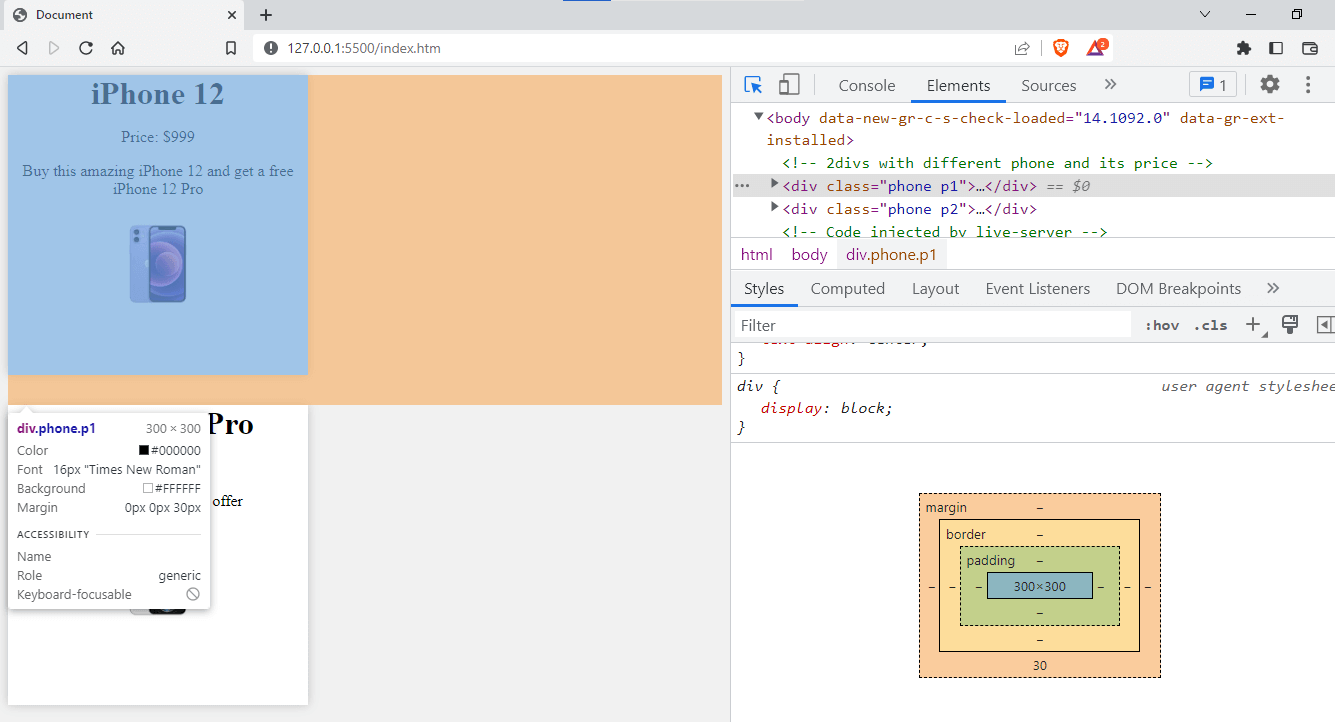Open the customize DevTools three-dot menu
This screenshot has width=1335, height=722.
tap(1308, 84)
